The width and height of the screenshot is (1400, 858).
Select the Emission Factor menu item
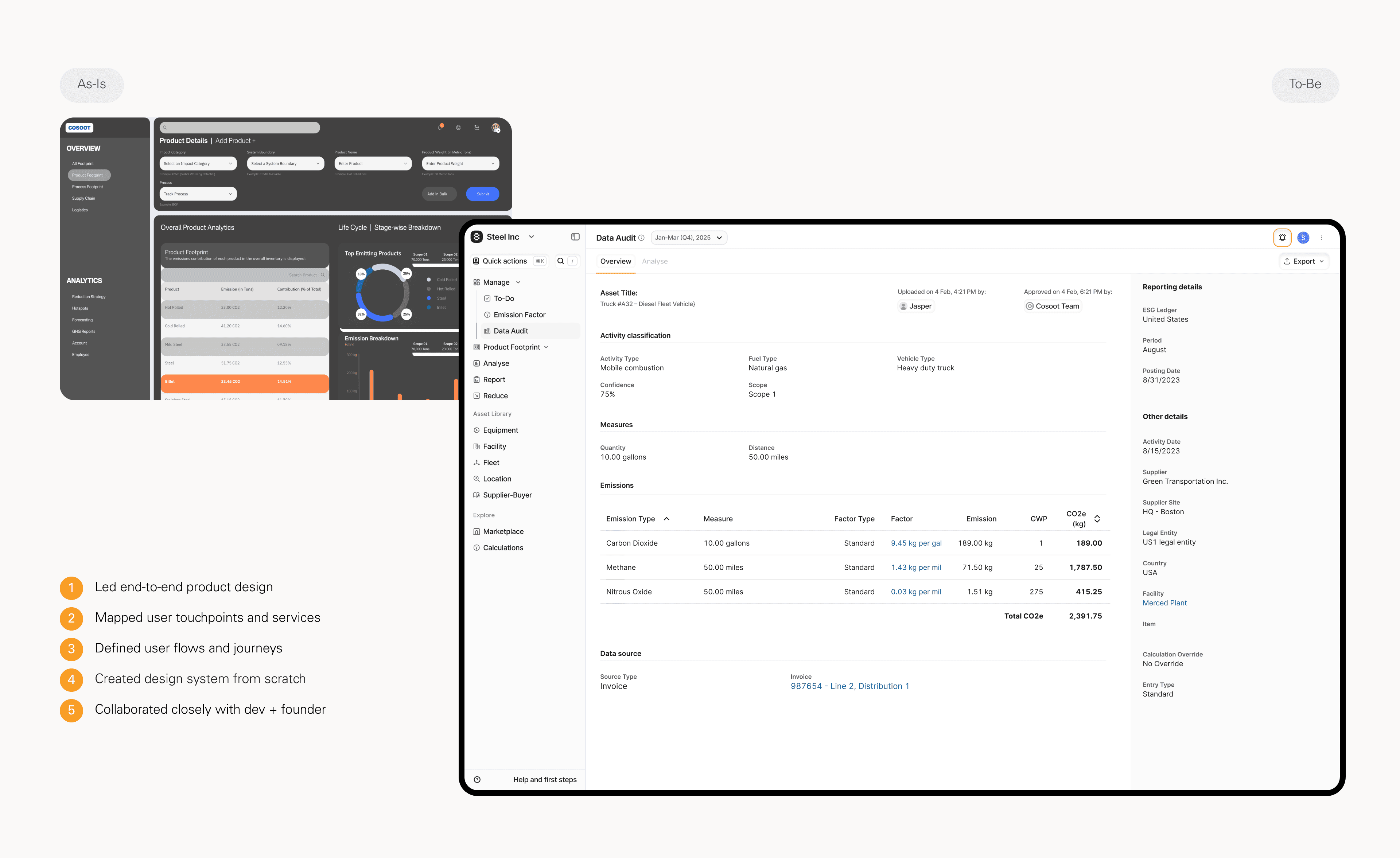[519, 315]
